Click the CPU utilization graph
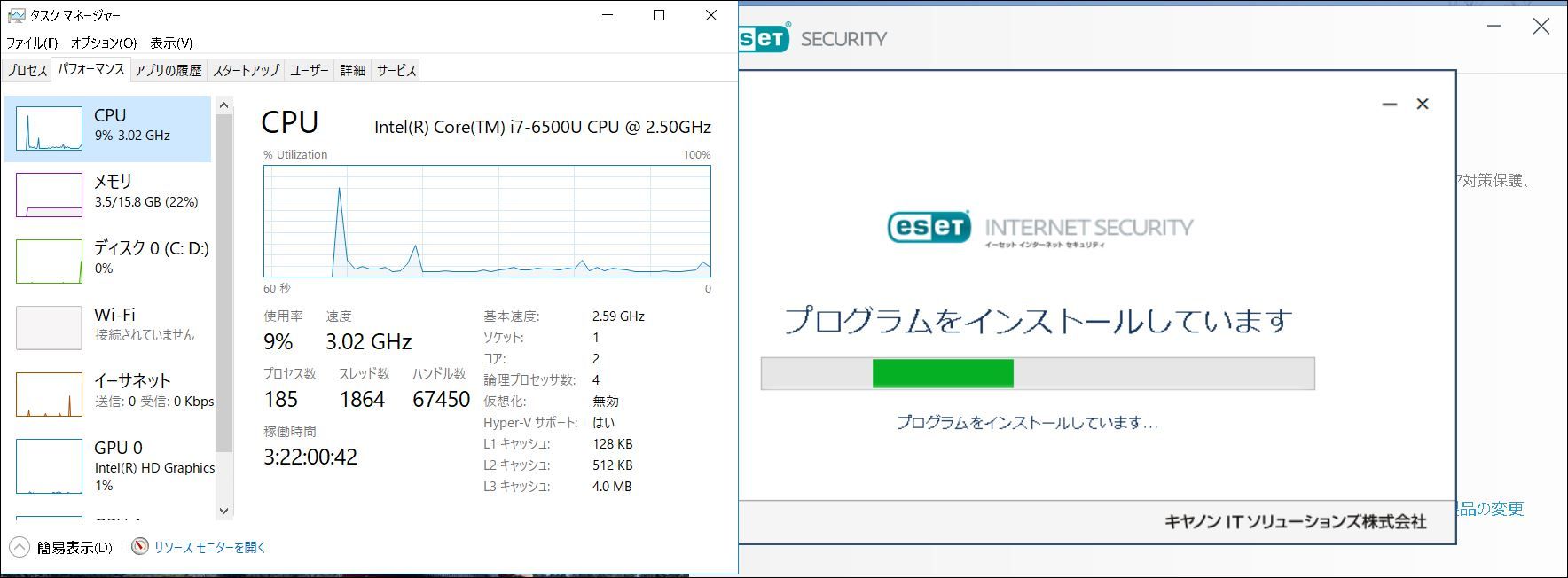This screenshot has width=1568, height=578. point(487,222)
